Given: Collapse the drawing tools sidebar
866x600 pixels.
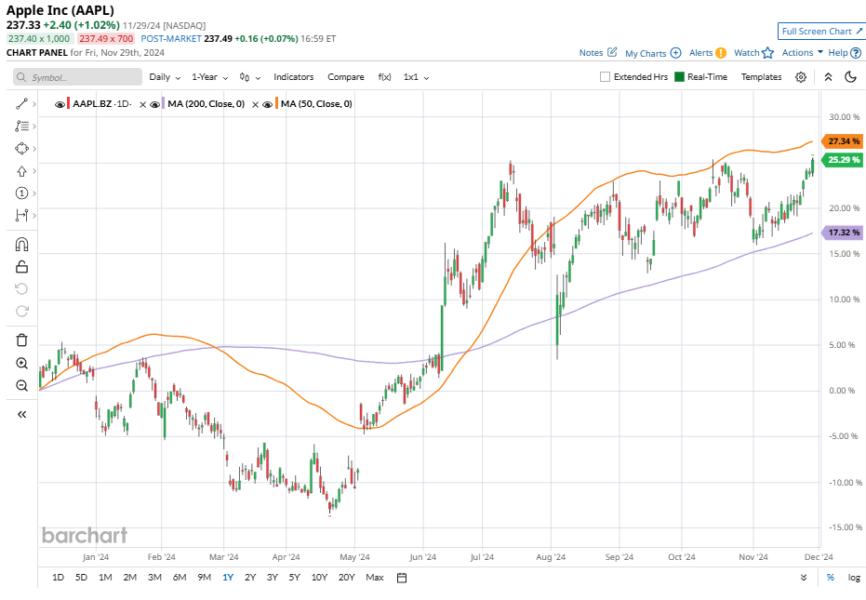Looking at the screenshot, I should coord(22,414).
